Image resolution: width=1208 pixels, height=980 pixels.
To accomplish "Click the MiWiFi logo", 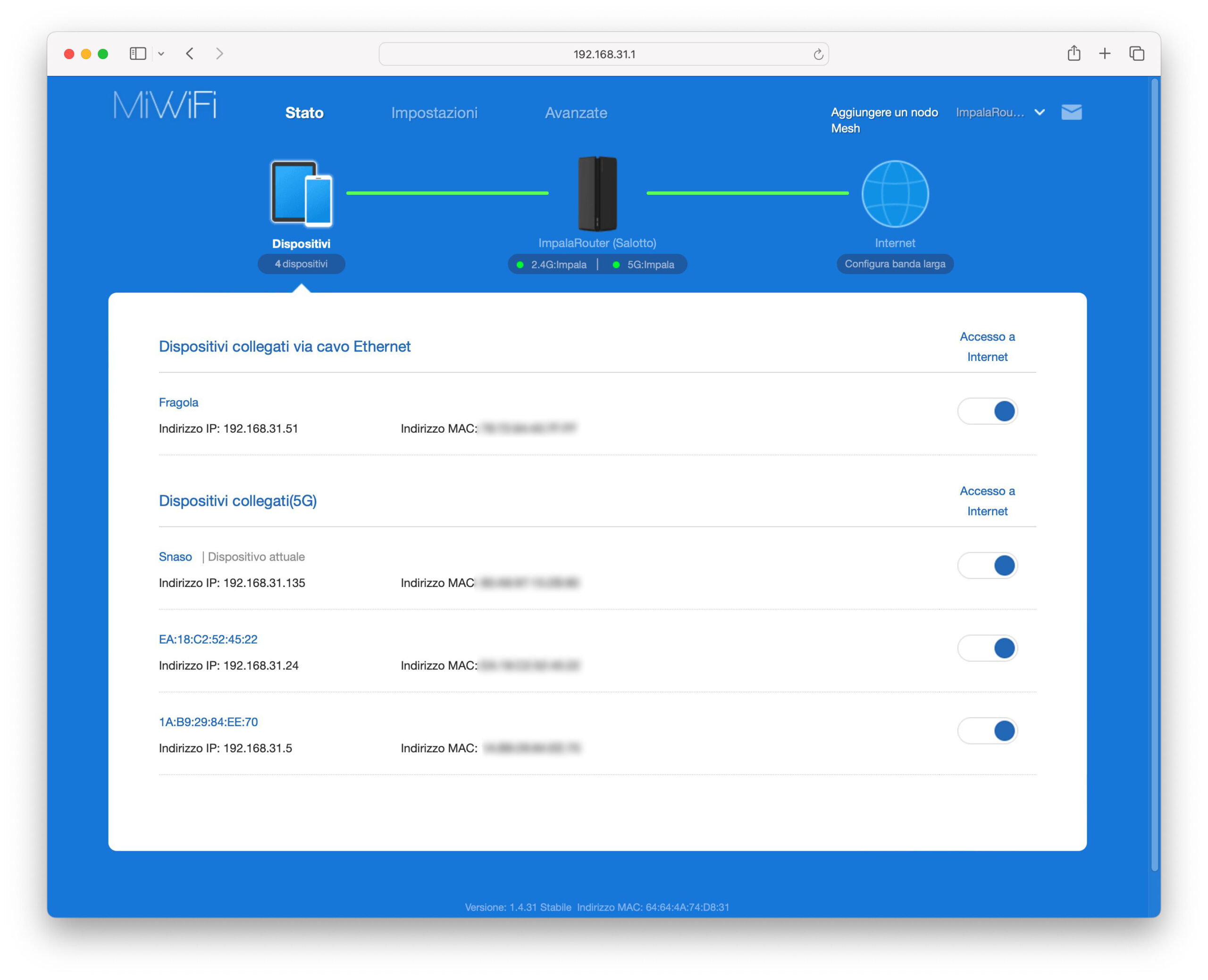I will tap(165, 105).
